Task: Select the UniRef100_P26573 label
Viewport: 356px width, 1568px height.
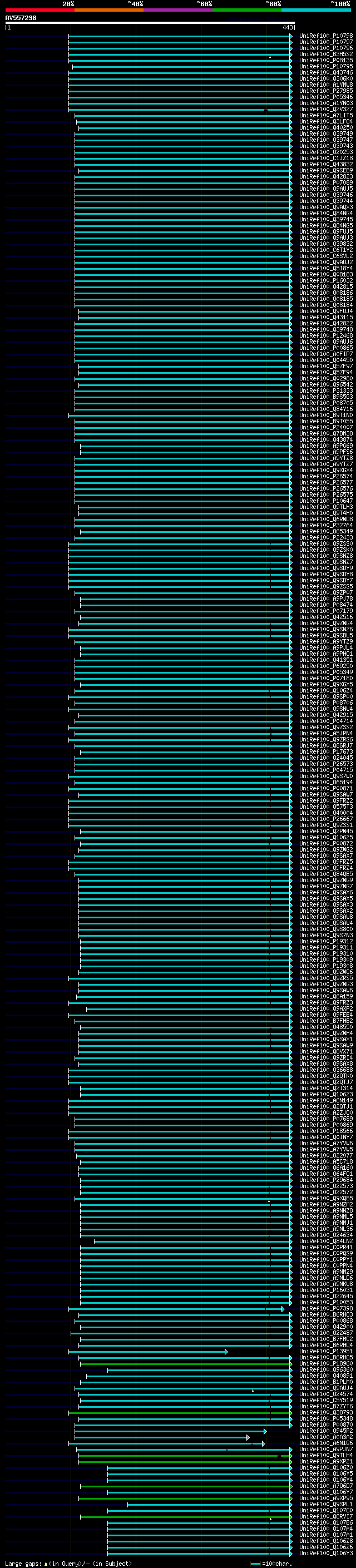Action: (326, 764)
